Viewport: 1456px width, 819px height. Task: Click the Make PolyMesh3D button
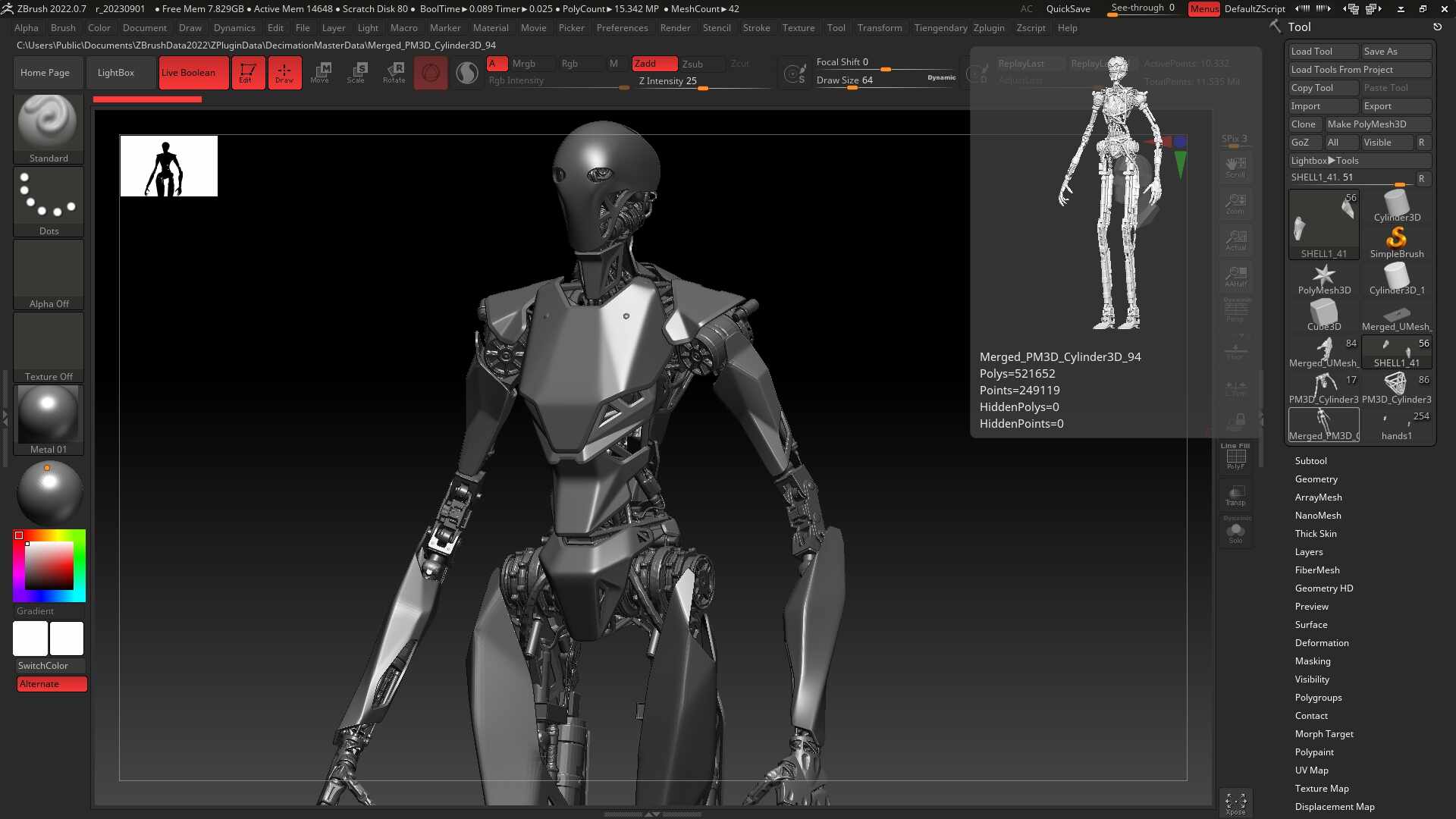pos(1378,124)
